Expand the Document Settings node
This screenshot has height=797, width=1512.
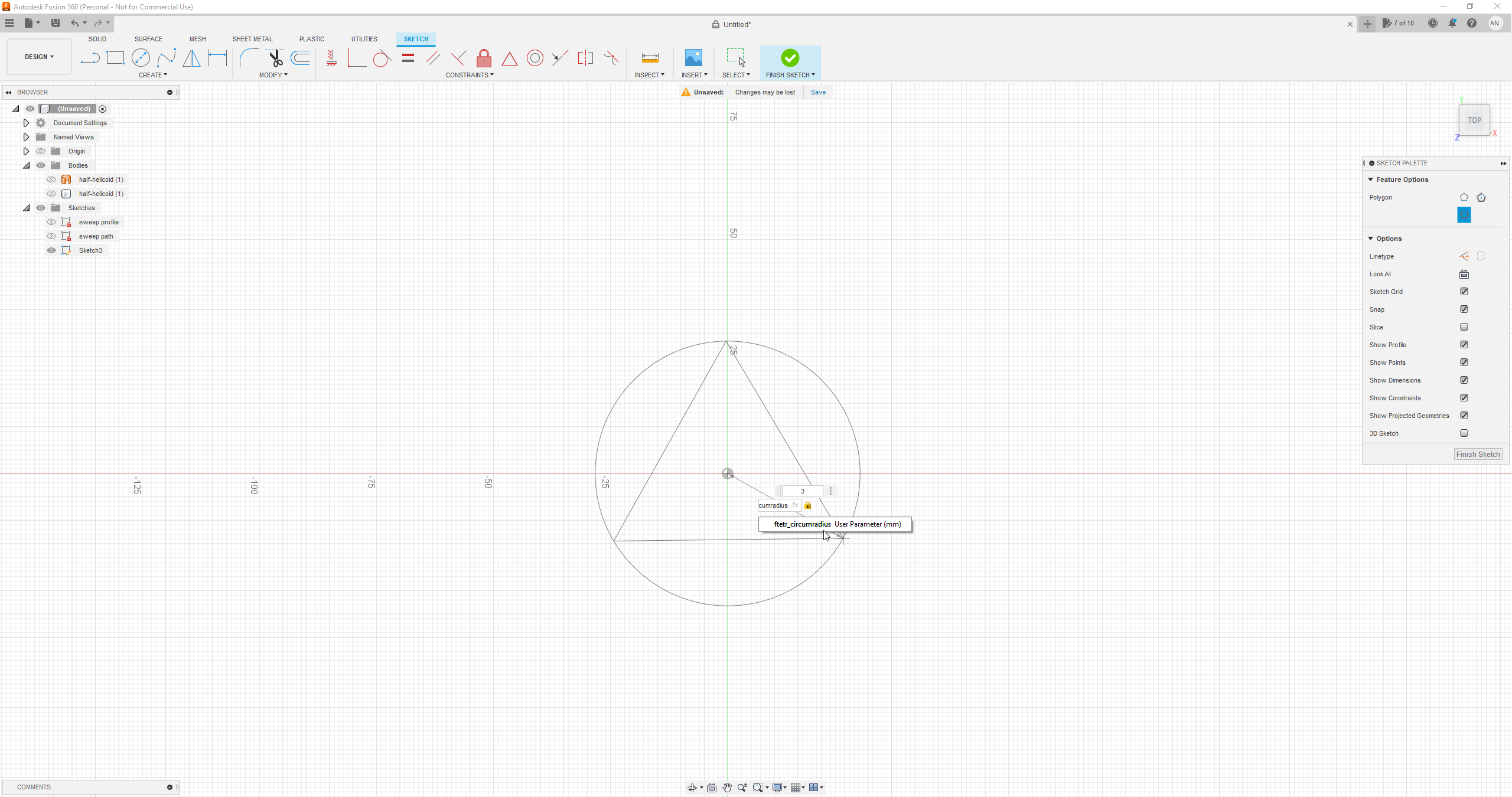tap(26, 123)
